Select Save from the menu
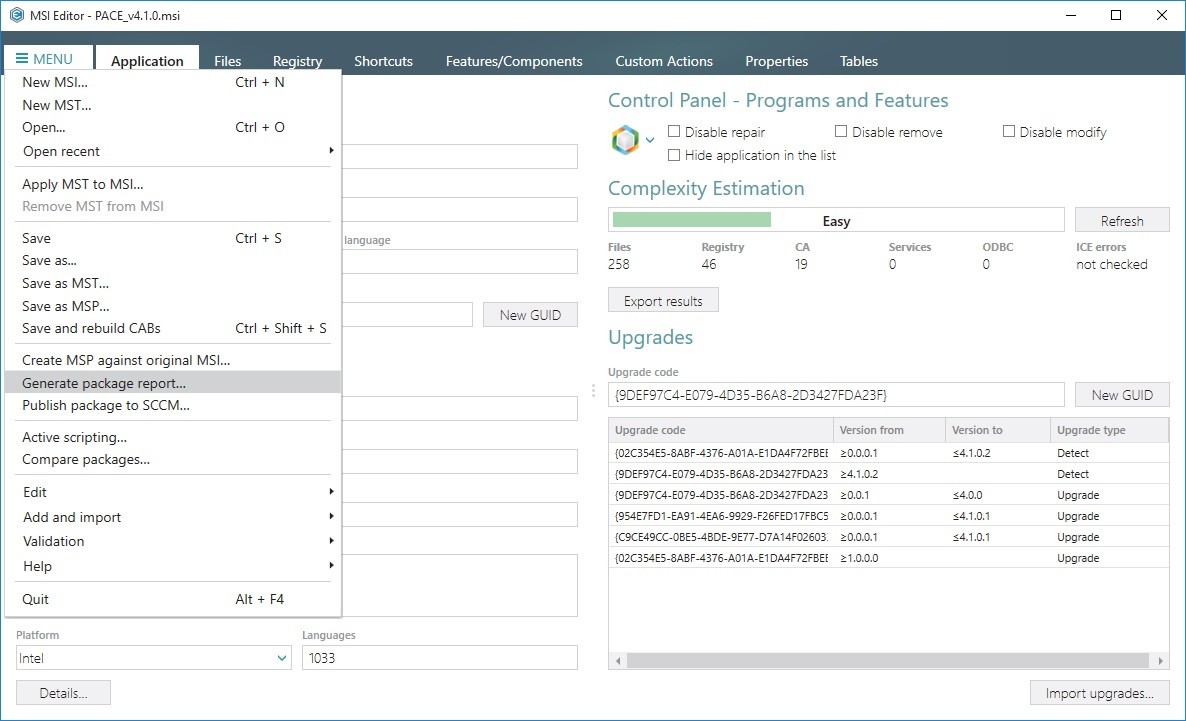The width and height of the screenshot is (1186, 721). 172,238
